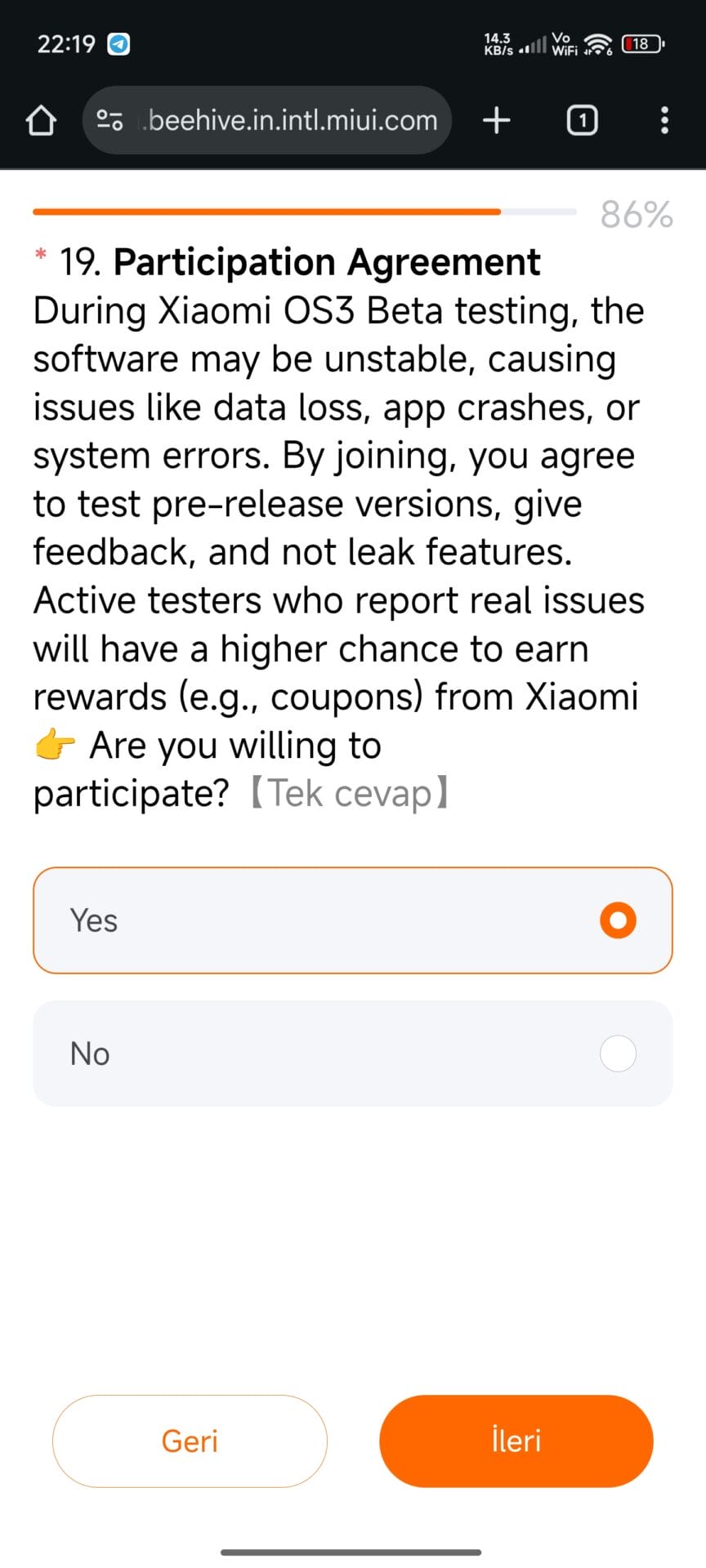Select the Yes radio button
Image resolution: width=706 pixels, height=1568 pixels.
[x=618, y=920]
